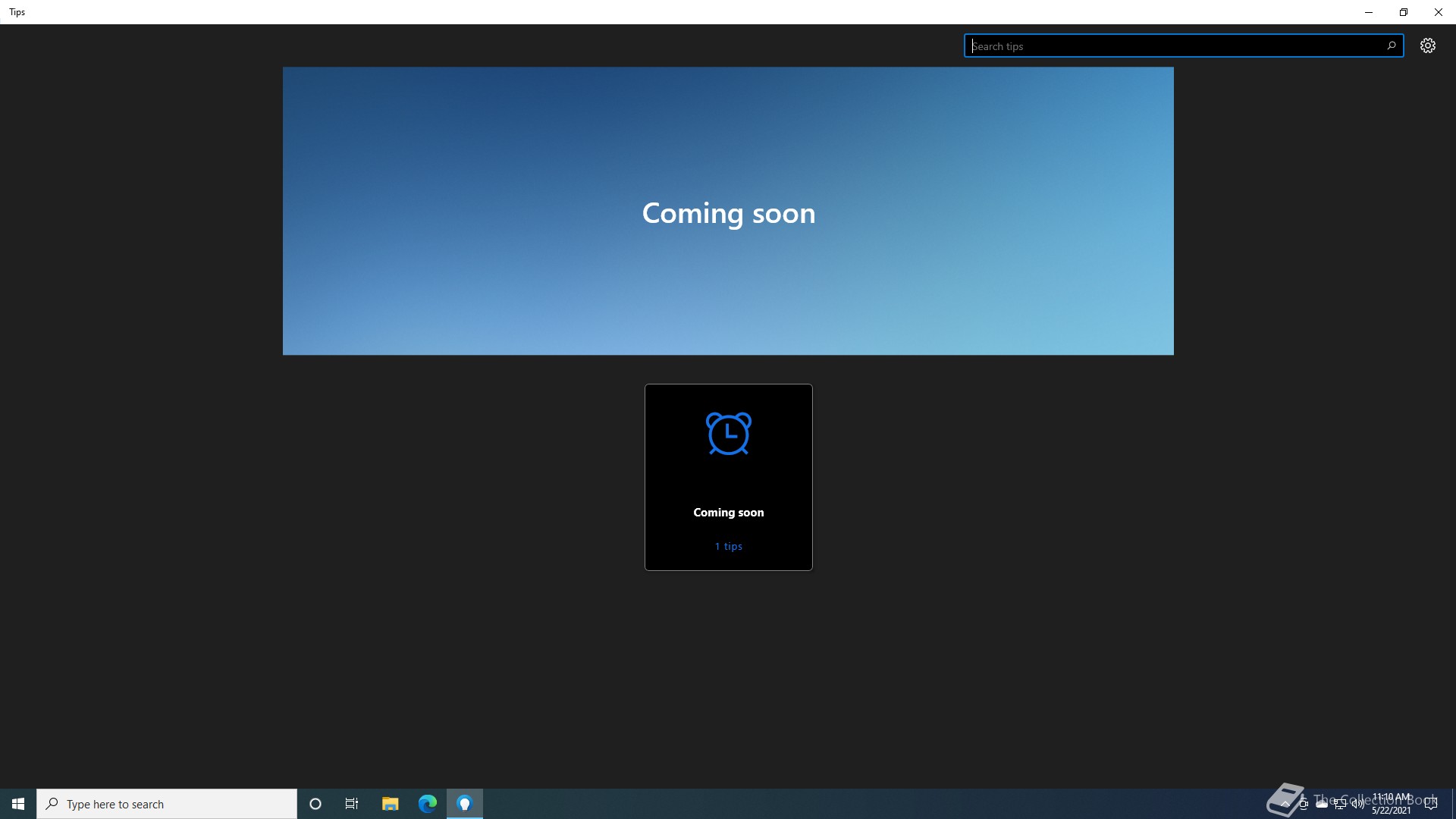Launch Microsoft Edge from the taskbar
1456x819 pixels.
tap(428, 804)
